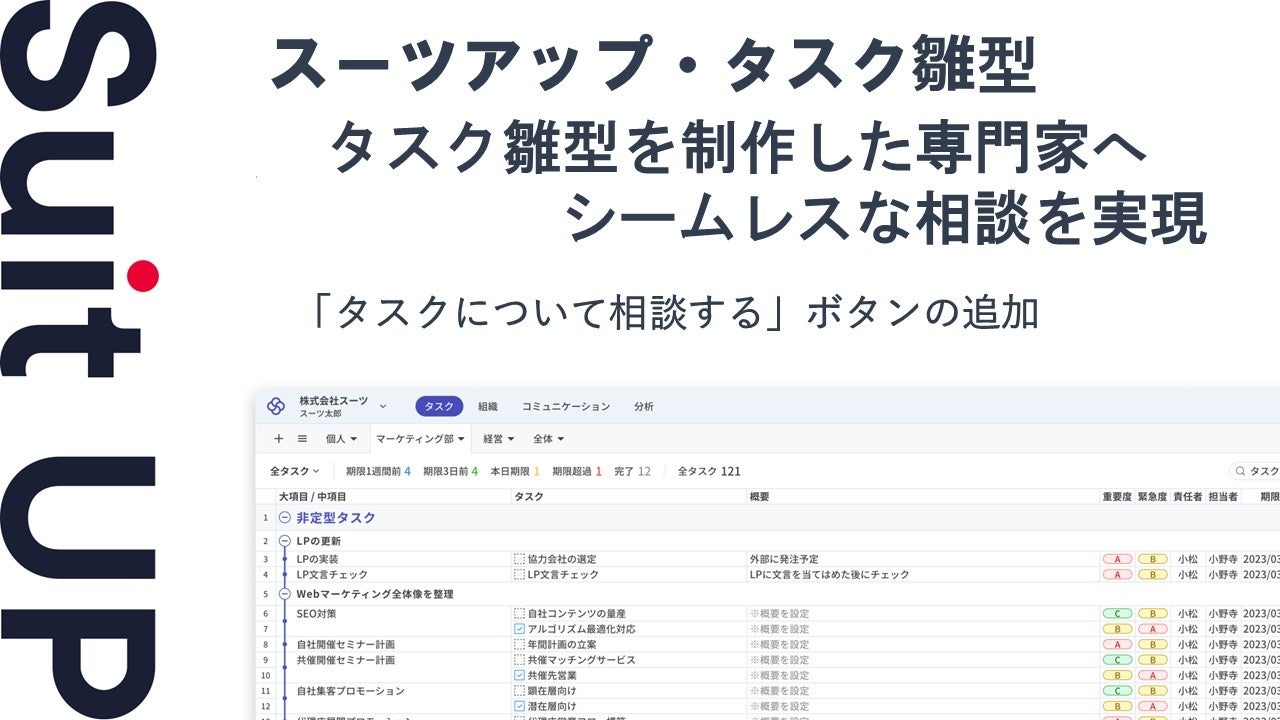Click the 外部に発注予定 summary cell
1280x720 pixels.
click(783, 560)
